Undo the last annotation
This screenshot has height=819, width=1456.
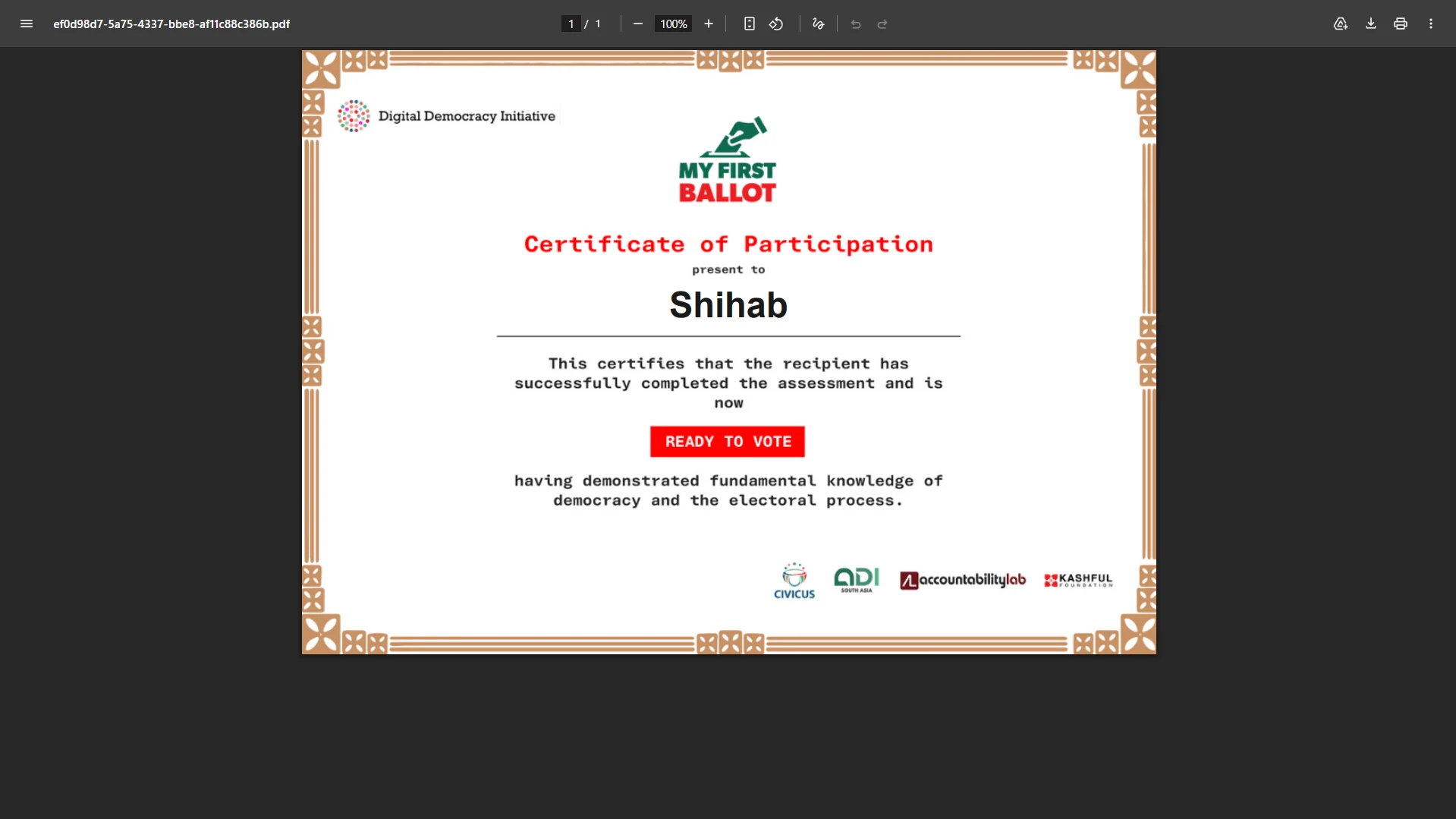856,24
